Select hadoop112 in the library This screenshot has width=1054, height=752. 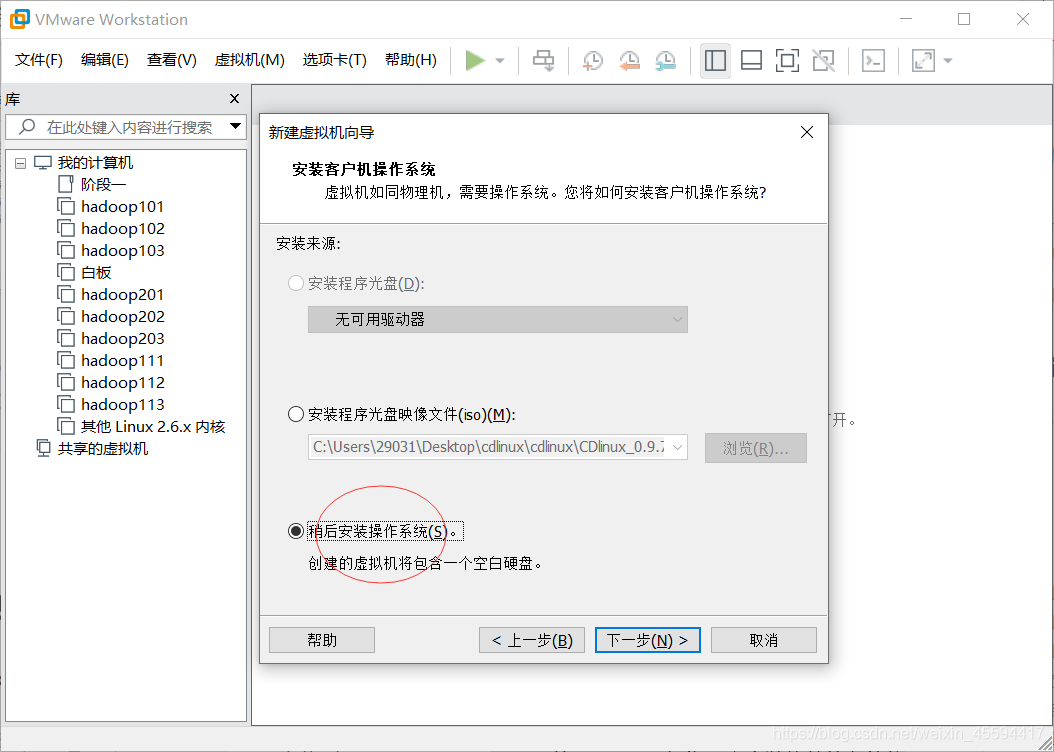point(123,382)
